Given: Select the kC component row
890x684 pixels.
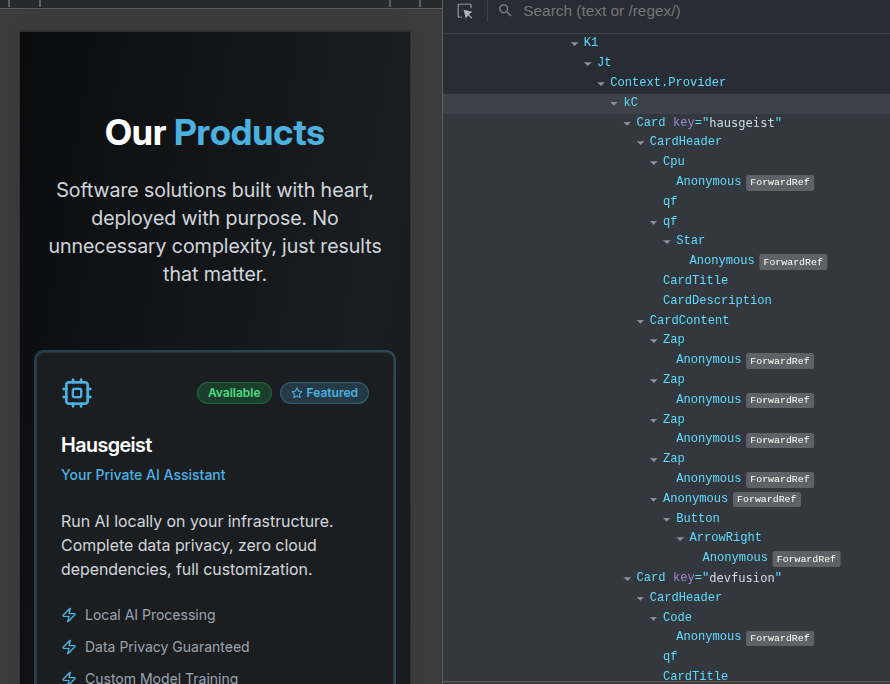Looking at the screenshot, I should 630,102.
